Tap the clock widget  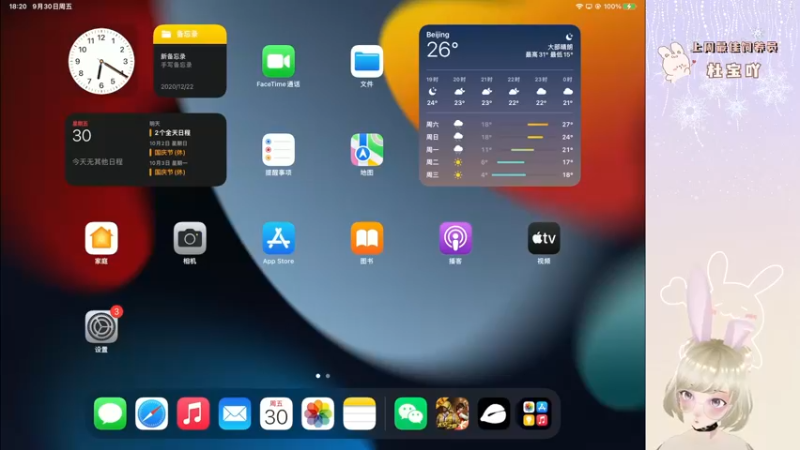101,61
